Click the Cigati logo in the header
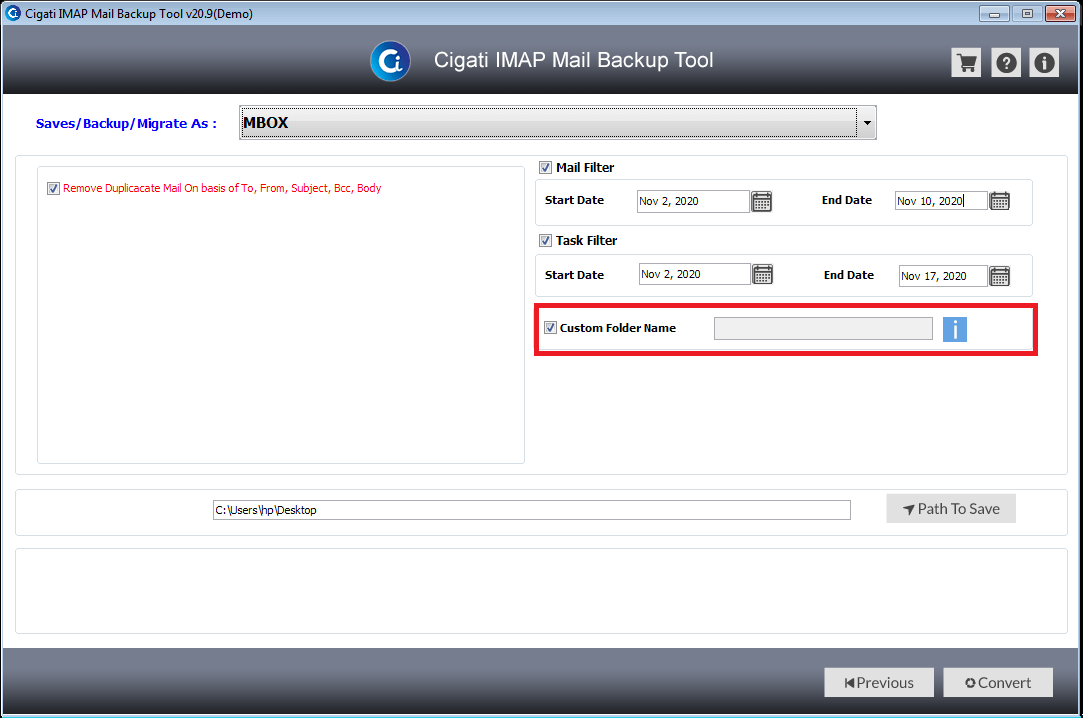 coord(390,61)
